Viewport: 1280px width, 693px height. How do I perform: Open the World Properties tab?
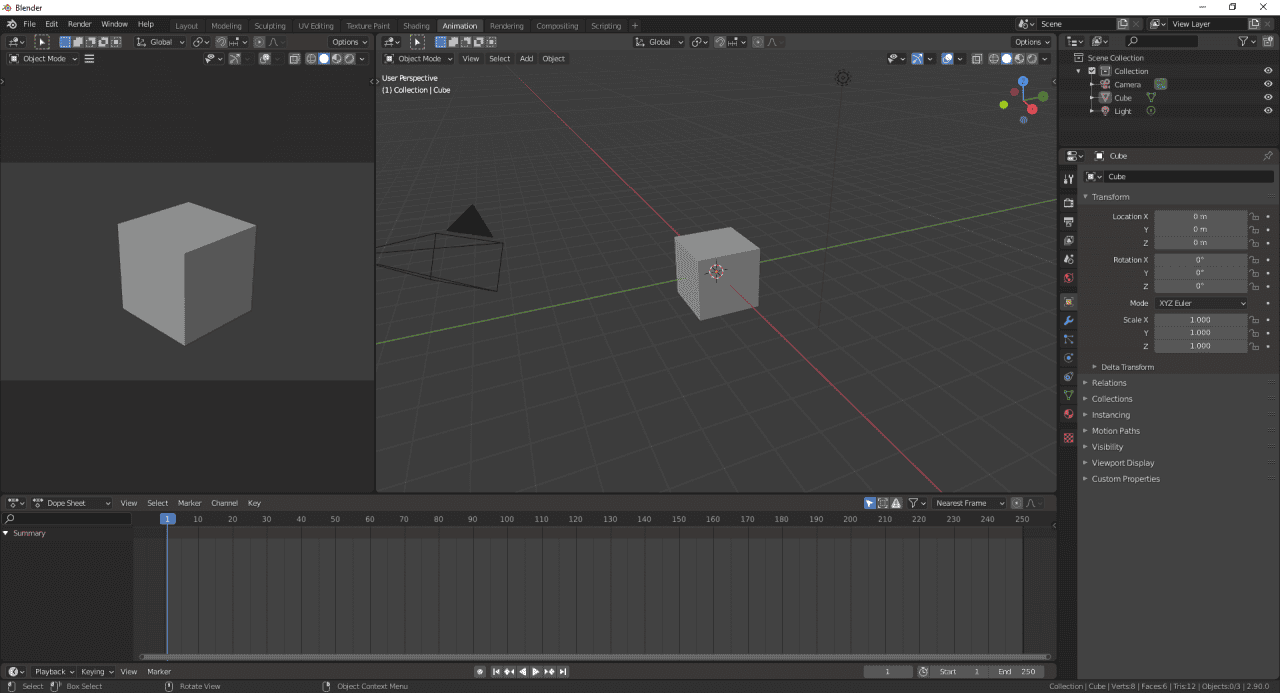1068,279
